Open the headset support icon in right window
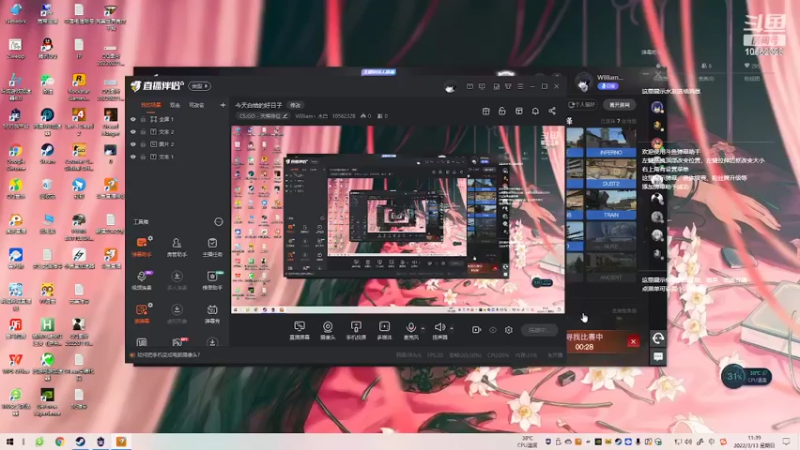Screen dimensions: 800x450 click(658, 338)
